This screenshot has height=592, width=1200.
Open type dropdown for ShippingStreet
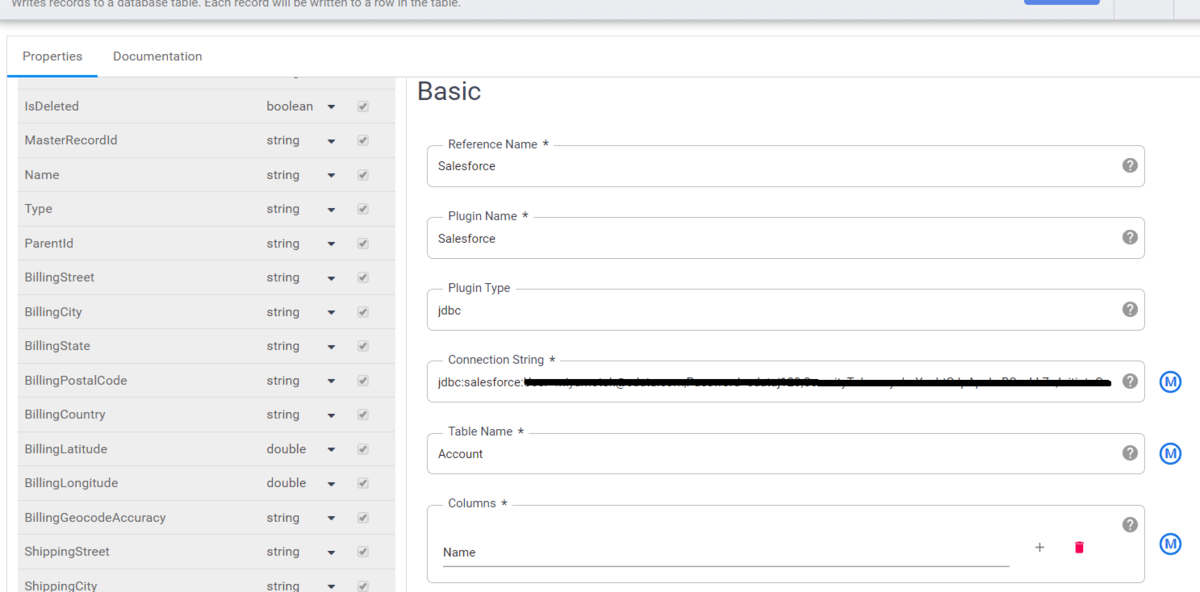(x=301, y=552)
